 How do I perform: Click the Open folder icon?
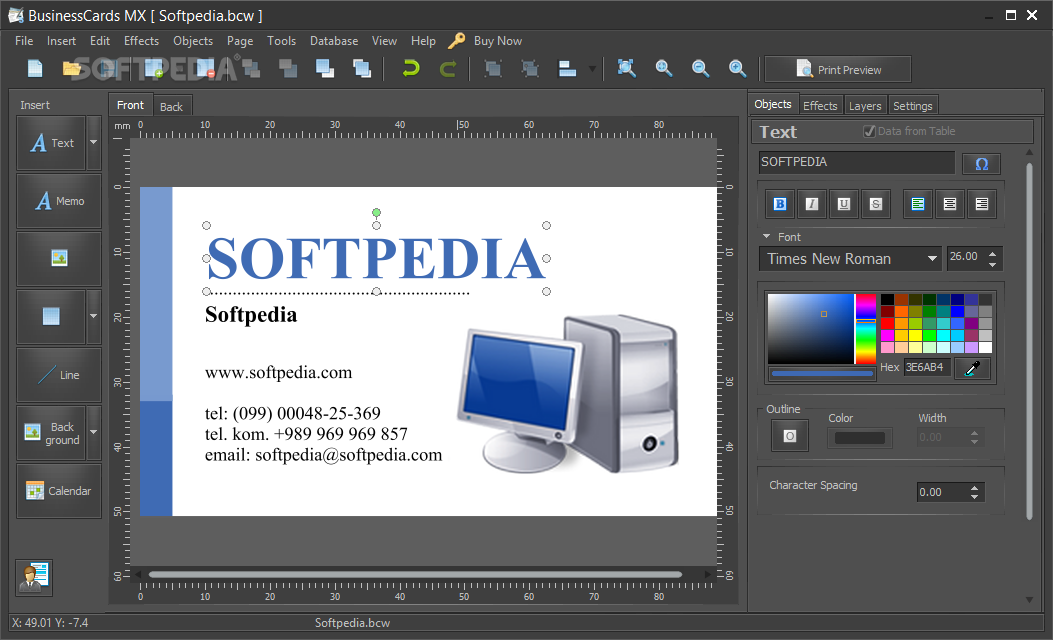click(x=72, y=68)
